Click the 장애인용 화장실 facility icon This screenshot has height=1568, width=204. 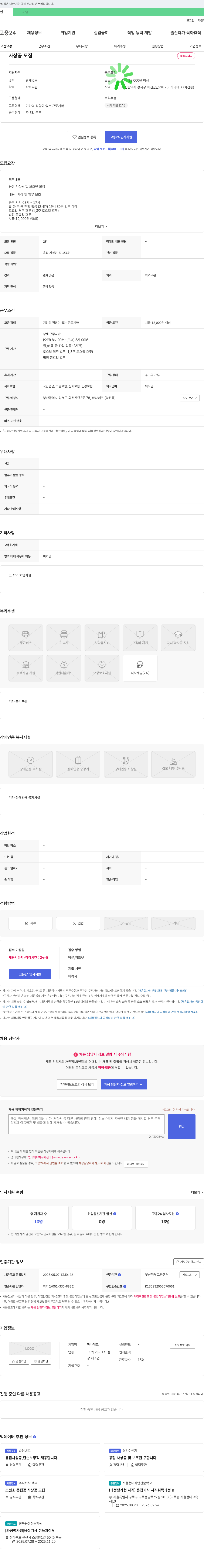125,764
